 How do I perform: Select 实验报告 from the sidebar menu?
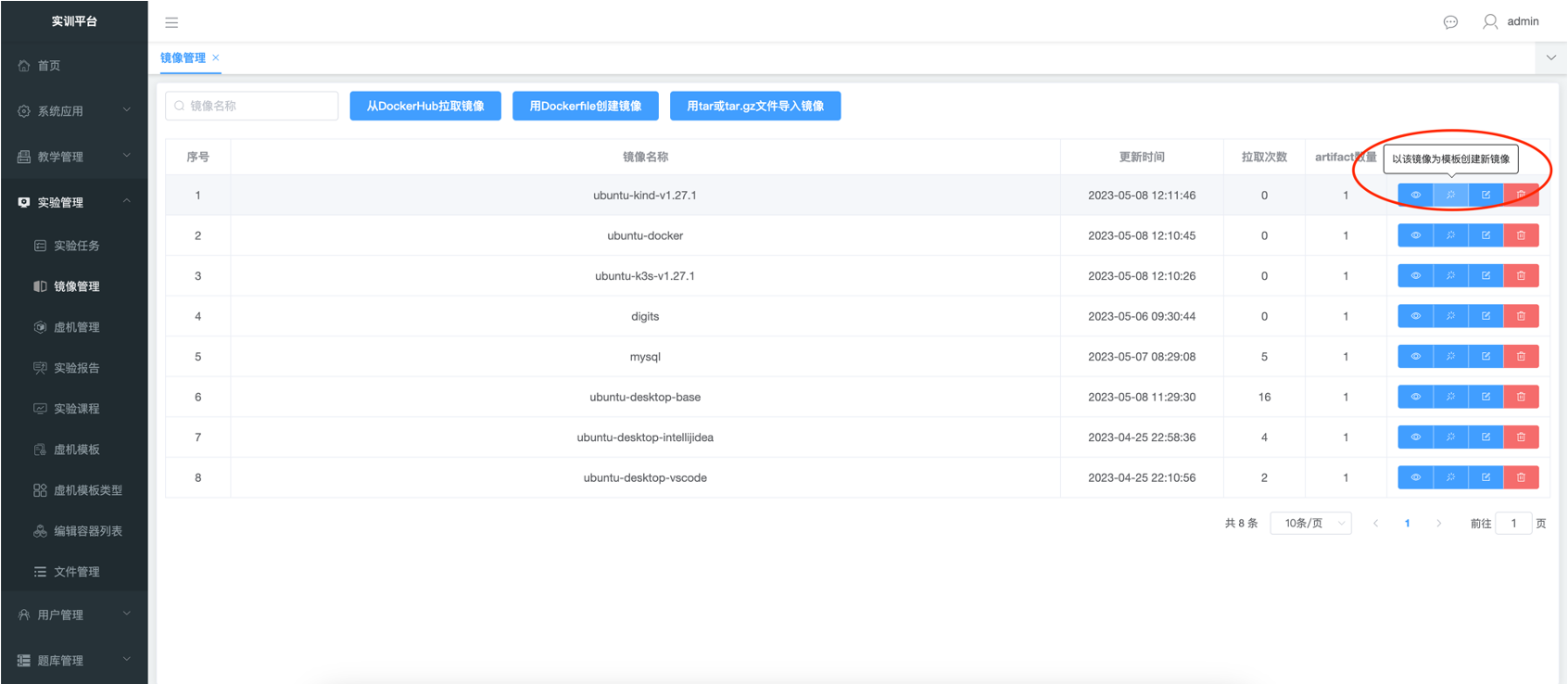(76, 368)
